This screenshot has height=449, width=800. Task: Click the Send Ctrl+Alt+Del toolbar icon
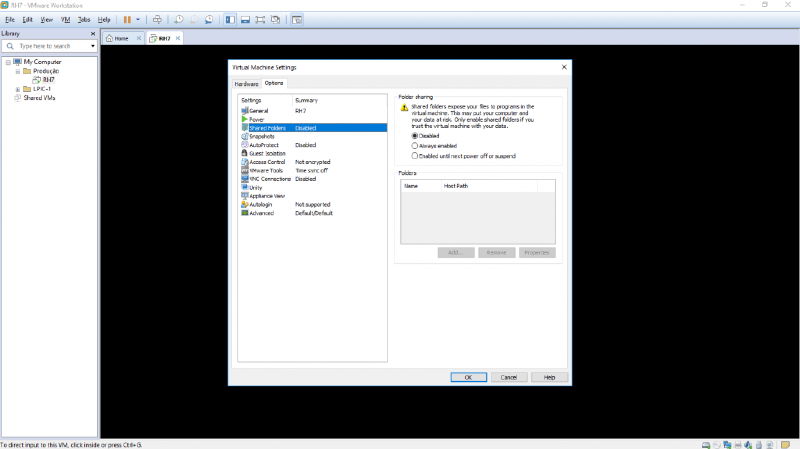pos(157,19)
